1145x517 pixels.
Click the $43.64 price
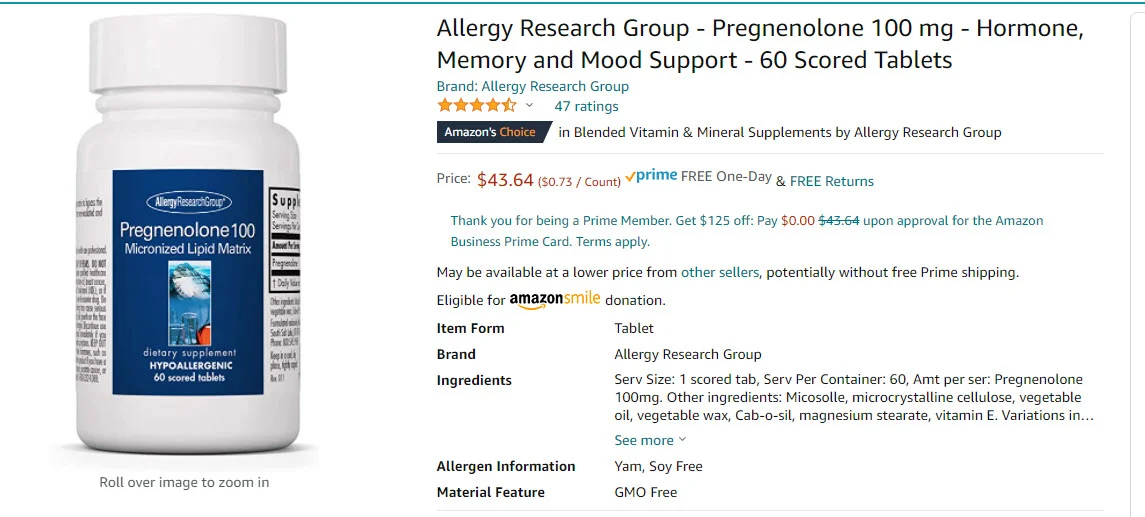click(x=505, y=180)
